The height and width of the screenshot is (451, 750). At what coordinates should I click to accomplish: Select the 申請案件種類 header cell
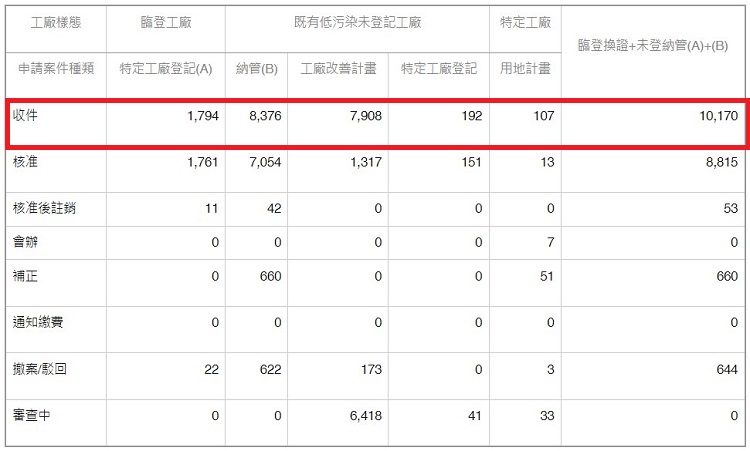tap(55, 69)
